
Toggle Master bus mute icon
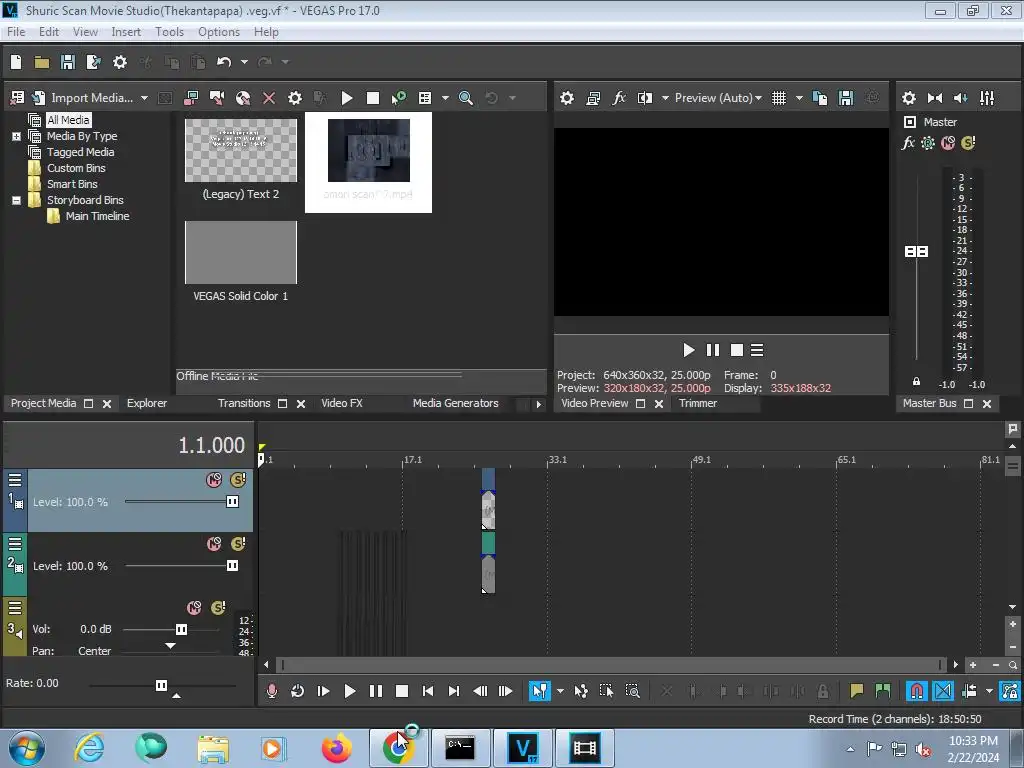point(948,143)
